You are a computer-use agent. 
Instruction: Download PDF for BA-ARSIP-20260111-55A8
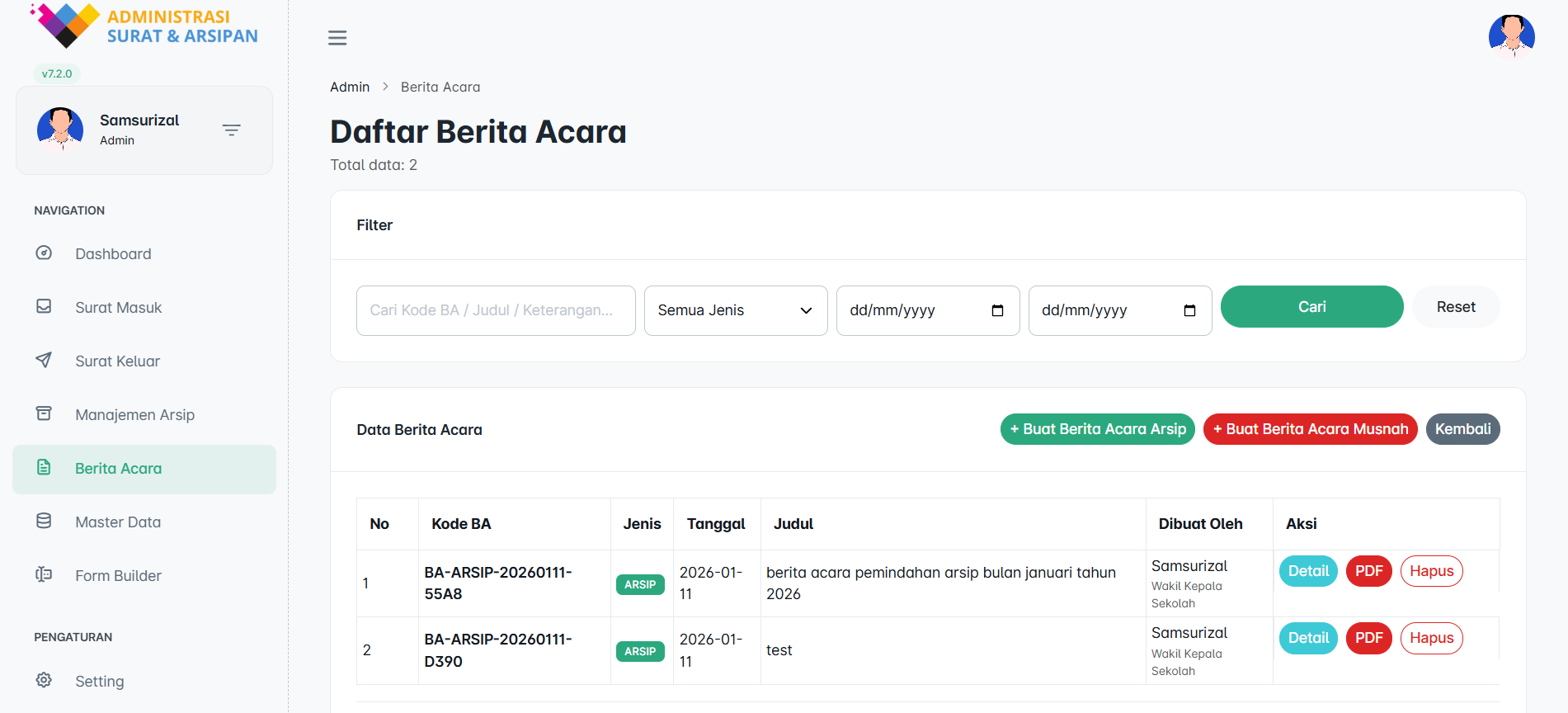point(1368,571)
